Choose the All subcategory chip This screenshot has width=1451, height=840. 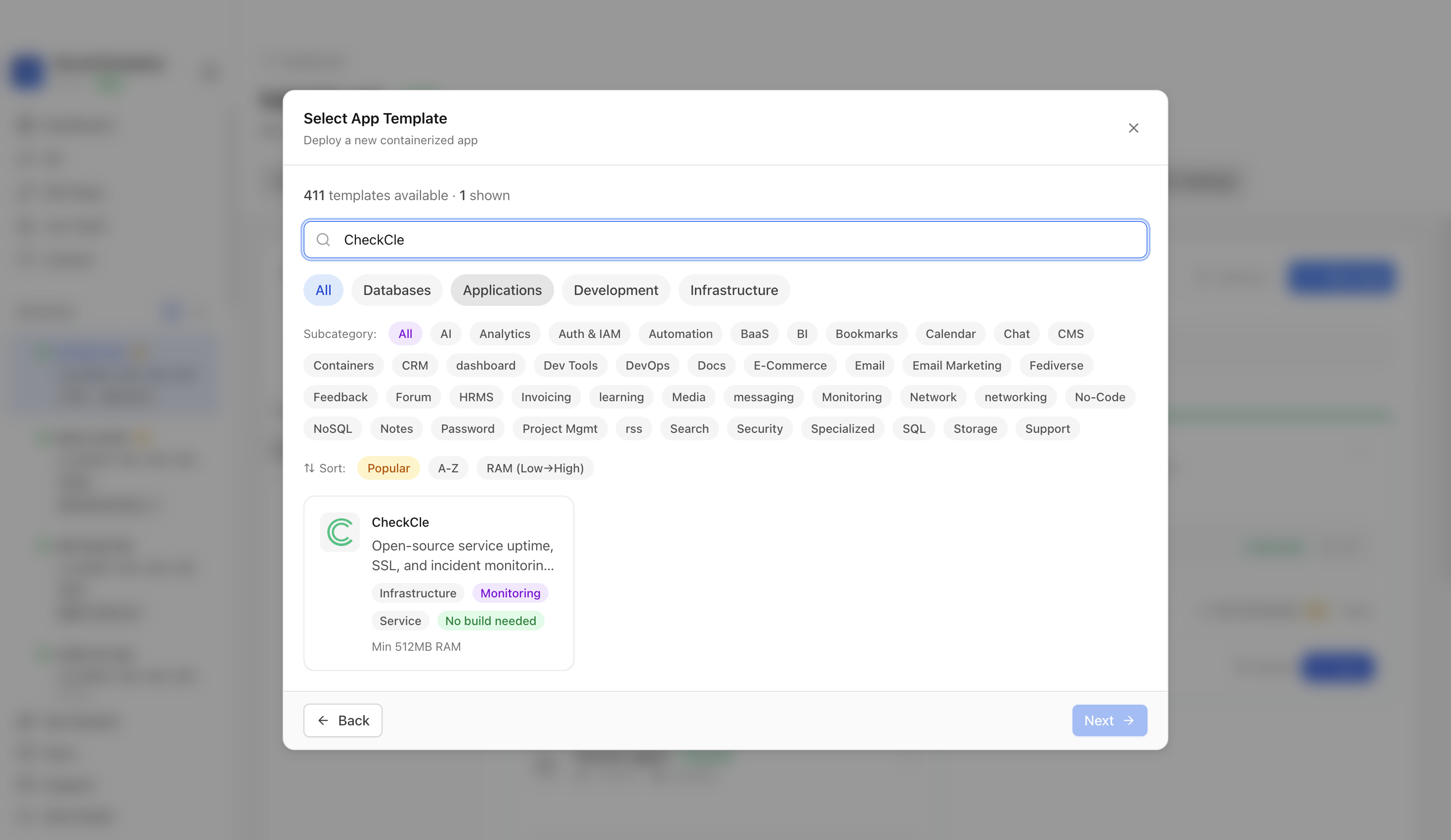coord(405,334)
